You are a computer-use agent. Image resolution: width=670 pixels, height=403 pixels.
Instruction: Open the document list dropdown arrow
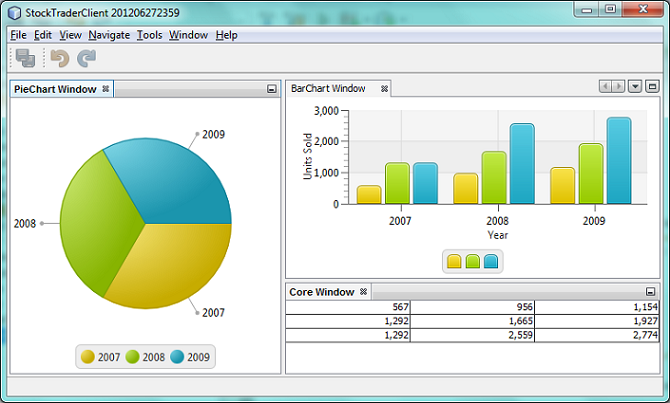click(x=636, y=87)
